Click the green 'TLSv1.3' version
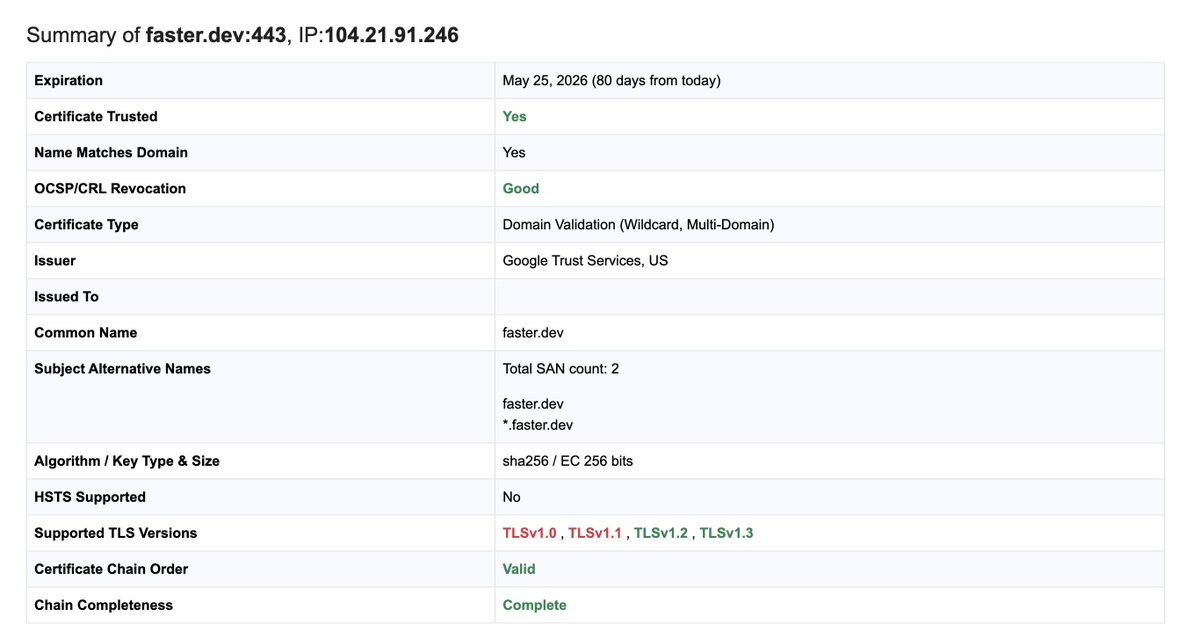The image size is (1200, 638). (x=726, y=533)
